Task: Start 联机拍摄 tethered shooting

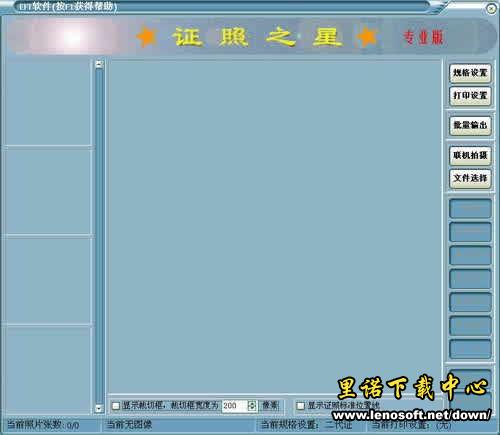Action: pyautogui.click(x=470, y=155)
